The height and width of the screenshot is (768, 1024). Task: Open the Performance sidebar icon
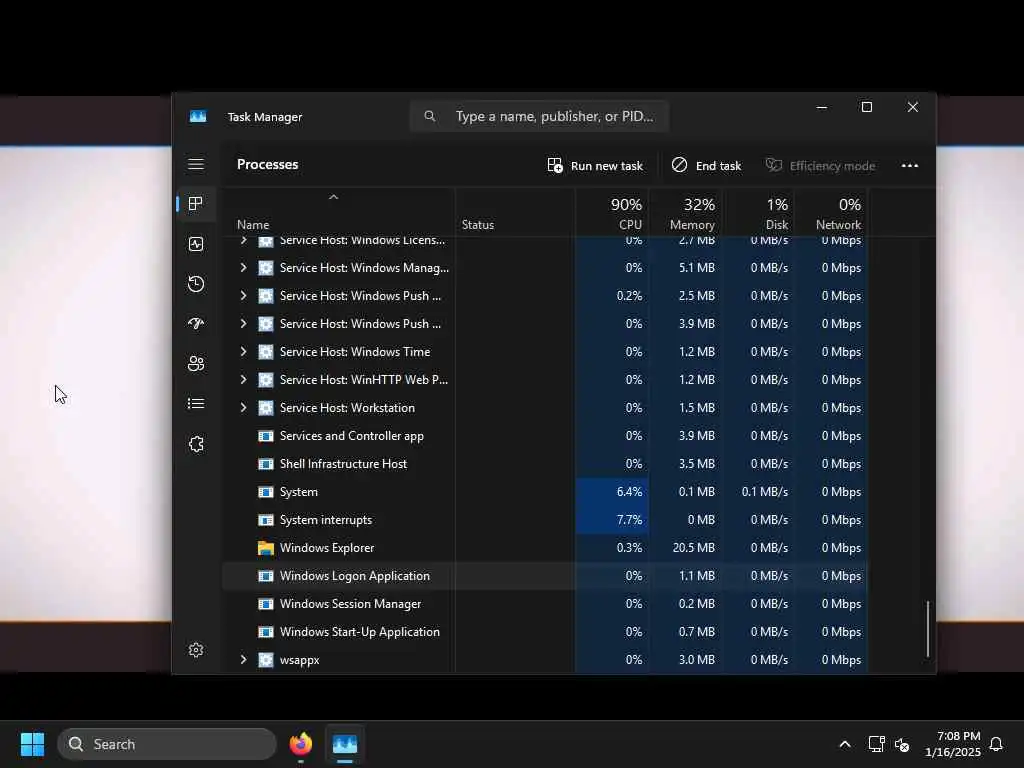tap(196, 244)
